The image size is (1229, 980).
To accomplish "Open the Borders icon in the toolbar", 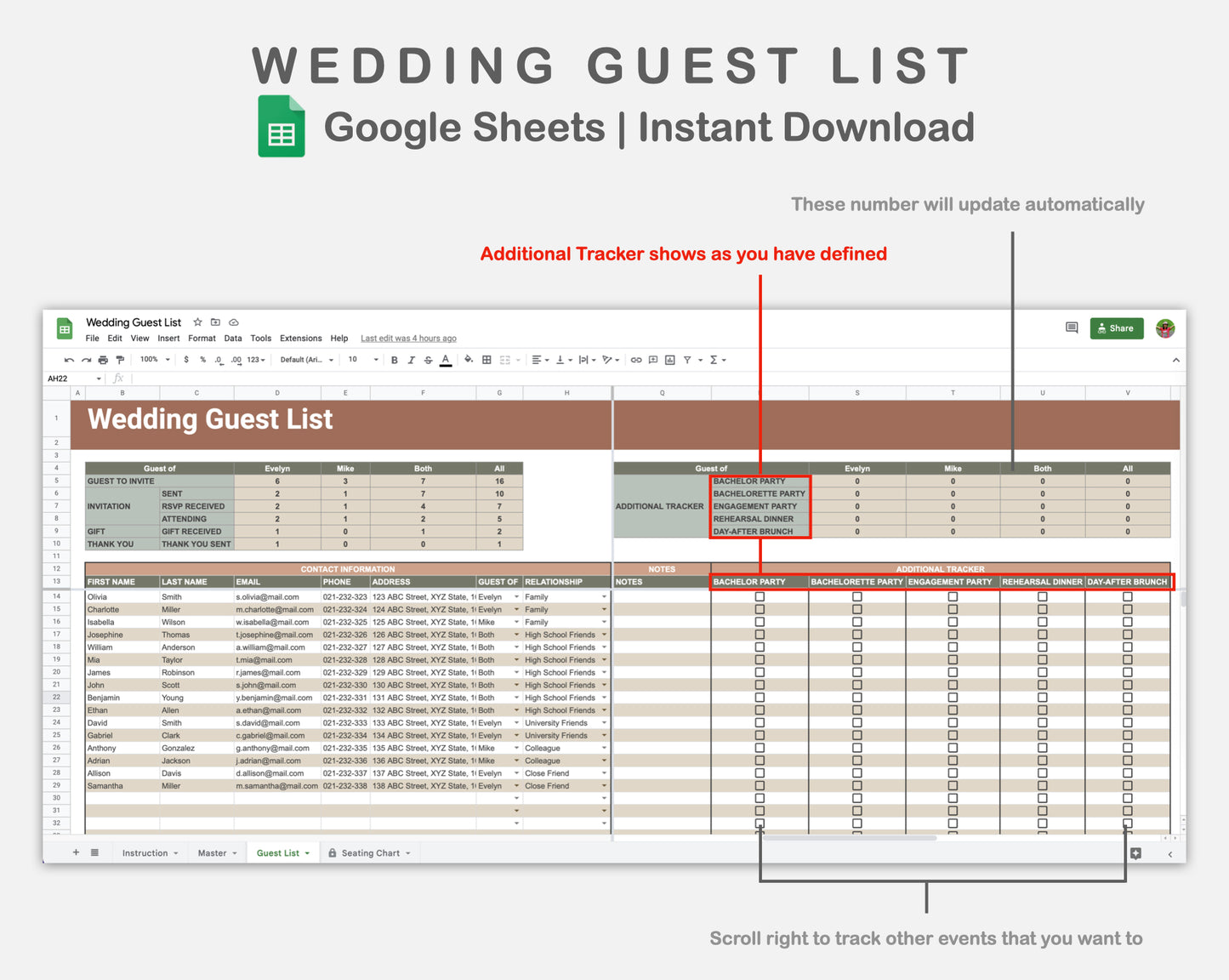I will pyautogui.click(x=486, y=360).
